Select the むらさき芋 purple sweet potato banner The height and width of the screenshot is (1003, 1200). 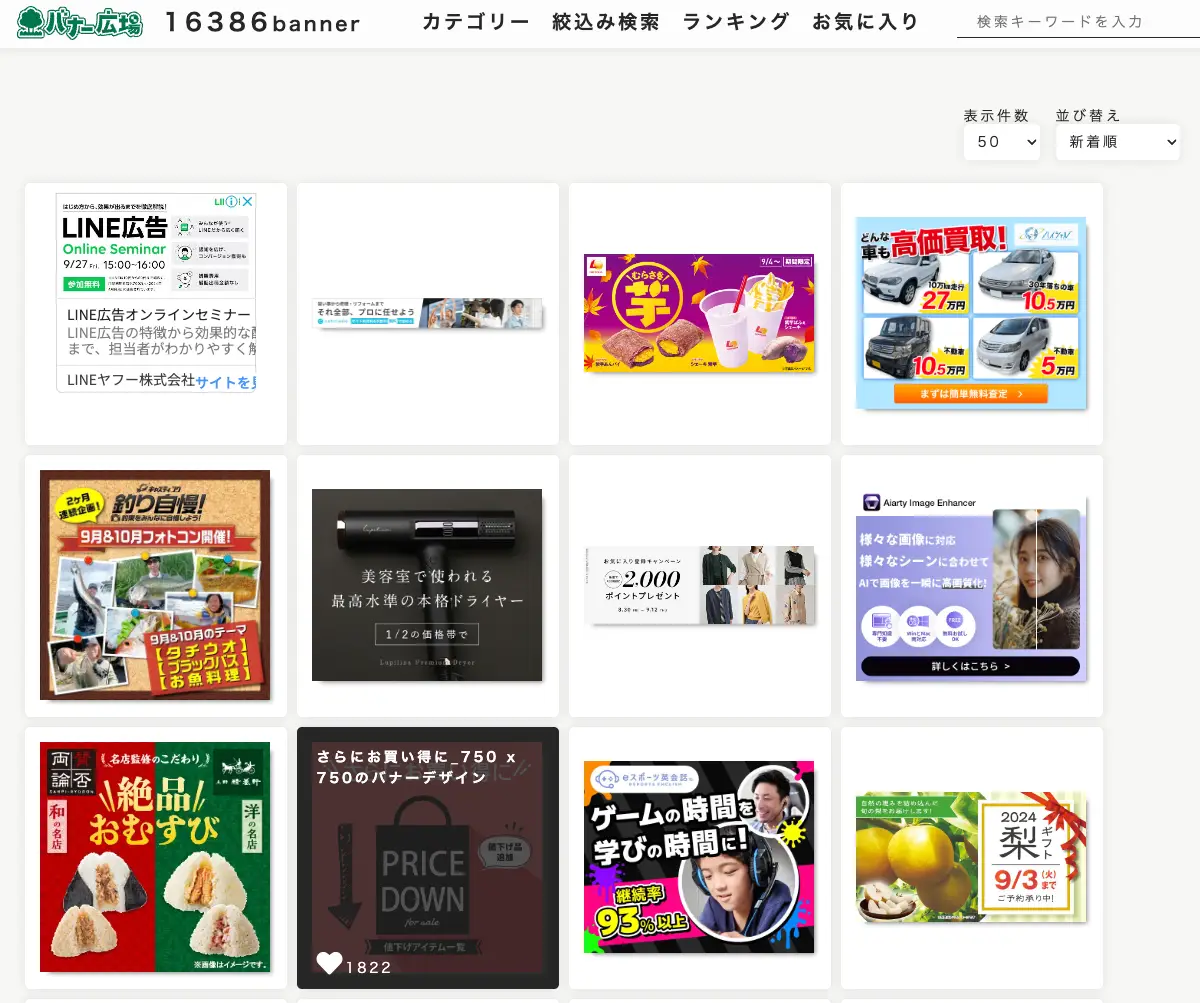point(698,313)
